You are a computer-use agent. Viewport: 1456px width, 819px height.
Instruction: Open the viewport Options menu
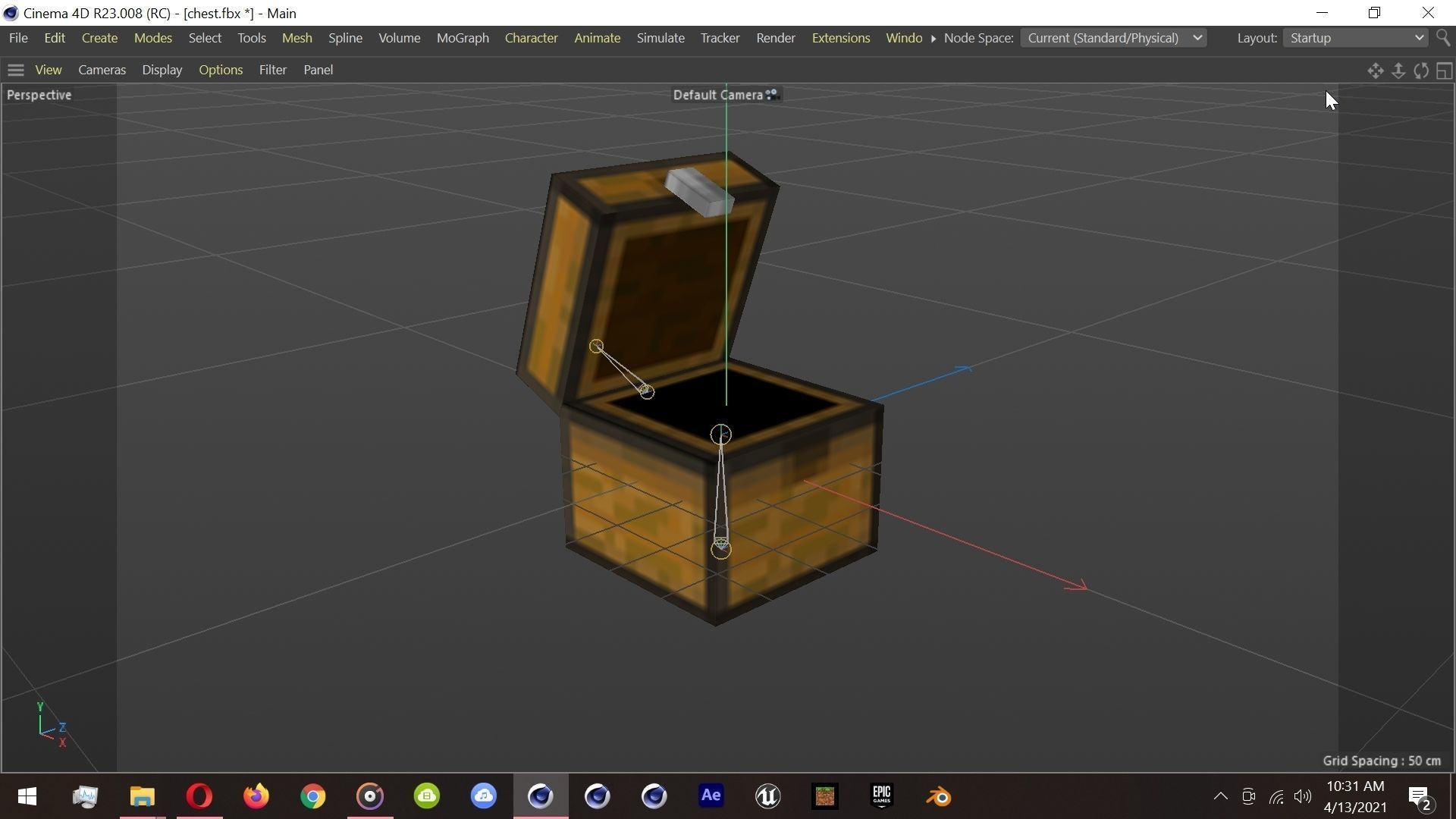(221, 70)
